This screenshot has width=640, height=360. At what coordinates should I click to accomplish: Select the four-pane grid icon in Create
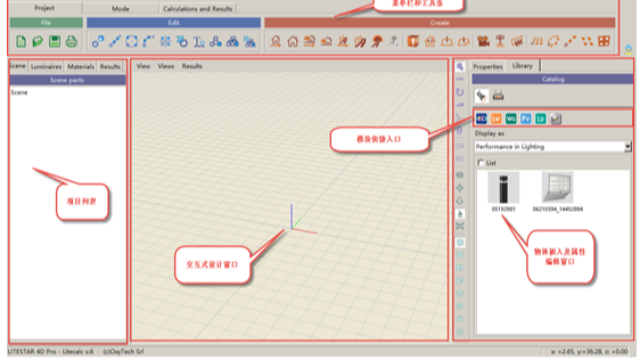click(604, 41)
